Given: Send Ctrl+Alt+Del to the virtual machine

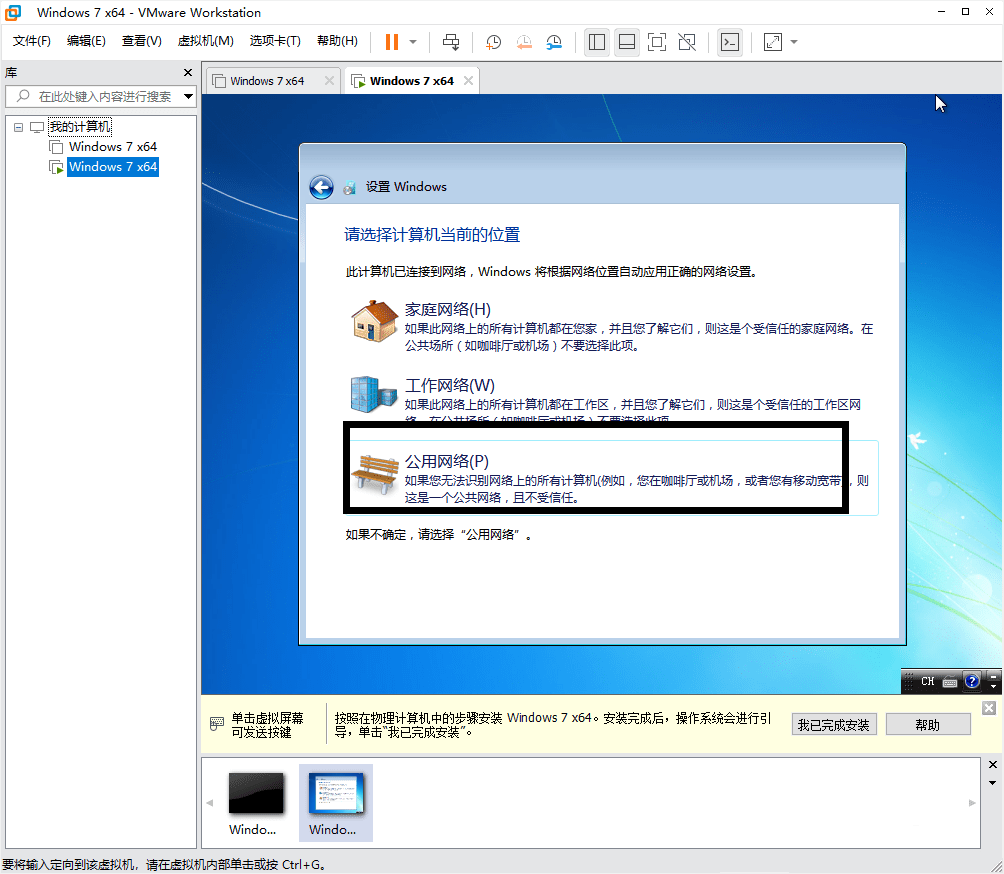Looking at the screenshot, I should [451, 42].
